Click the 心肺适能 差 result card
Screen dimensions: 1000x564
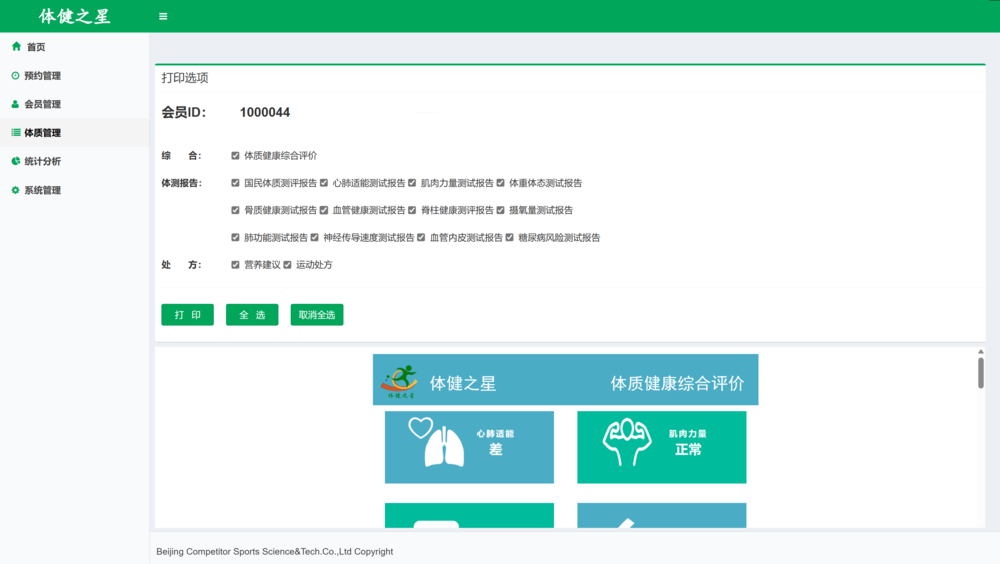pos(469,447)
